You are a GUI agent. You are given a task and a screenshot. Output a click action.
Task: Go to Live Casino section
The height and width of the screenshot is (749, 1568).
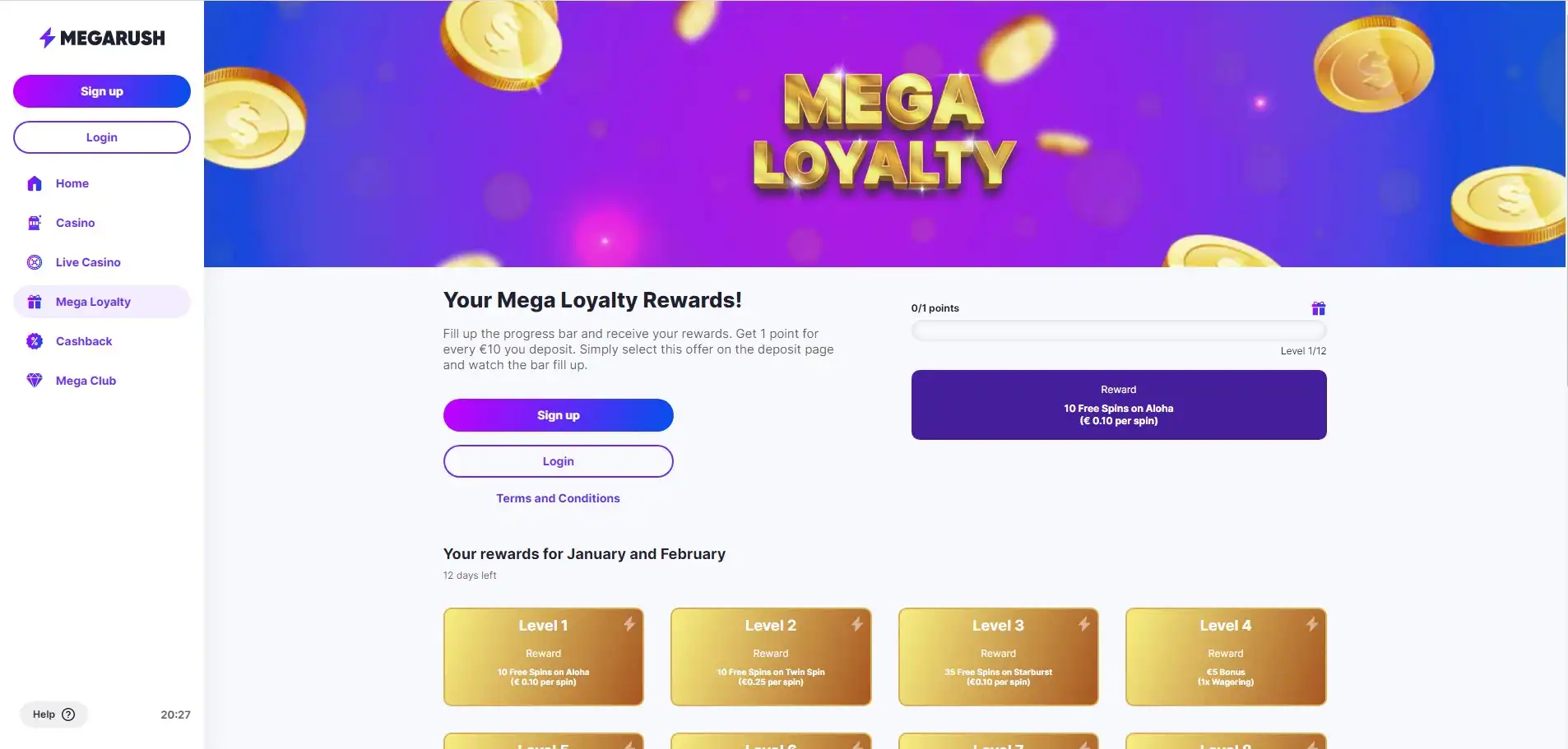[x=88, y=262]
